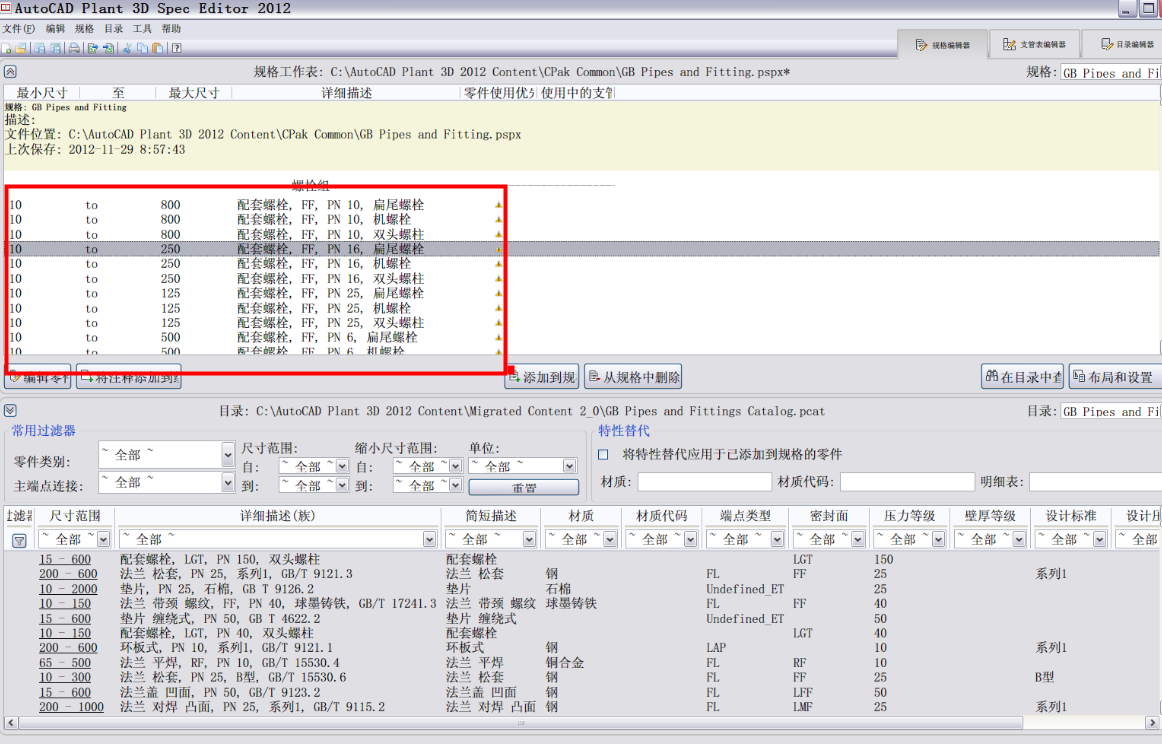Click warning icon on PN 16 机螺栓 row
1162x744 pixels.
click(498, 264)
